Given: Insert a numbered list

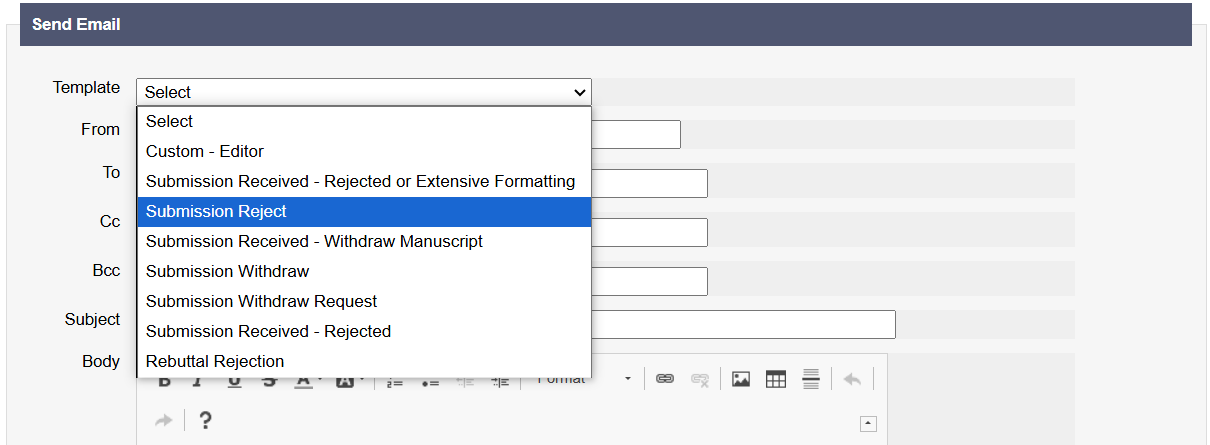Looking at the screenshot, I should click(x=395, y=382).
